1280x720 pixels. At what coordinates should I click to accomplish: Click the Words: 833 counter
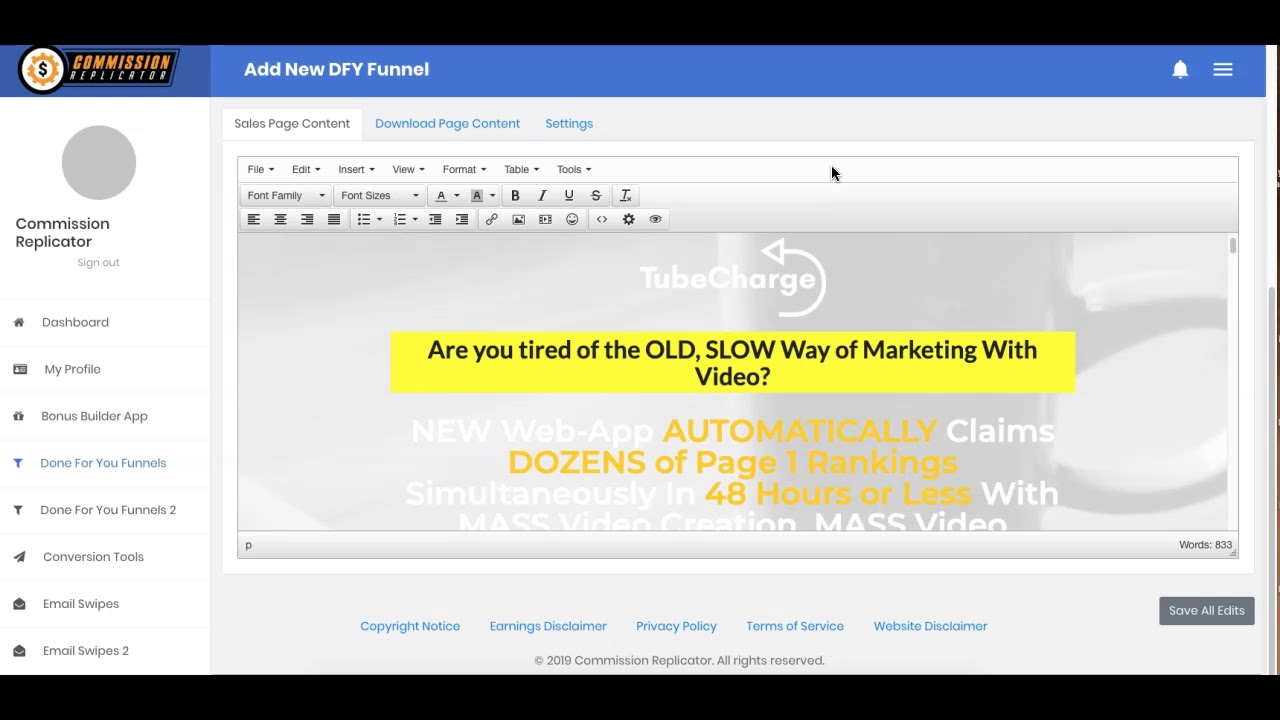[1205, 545]
